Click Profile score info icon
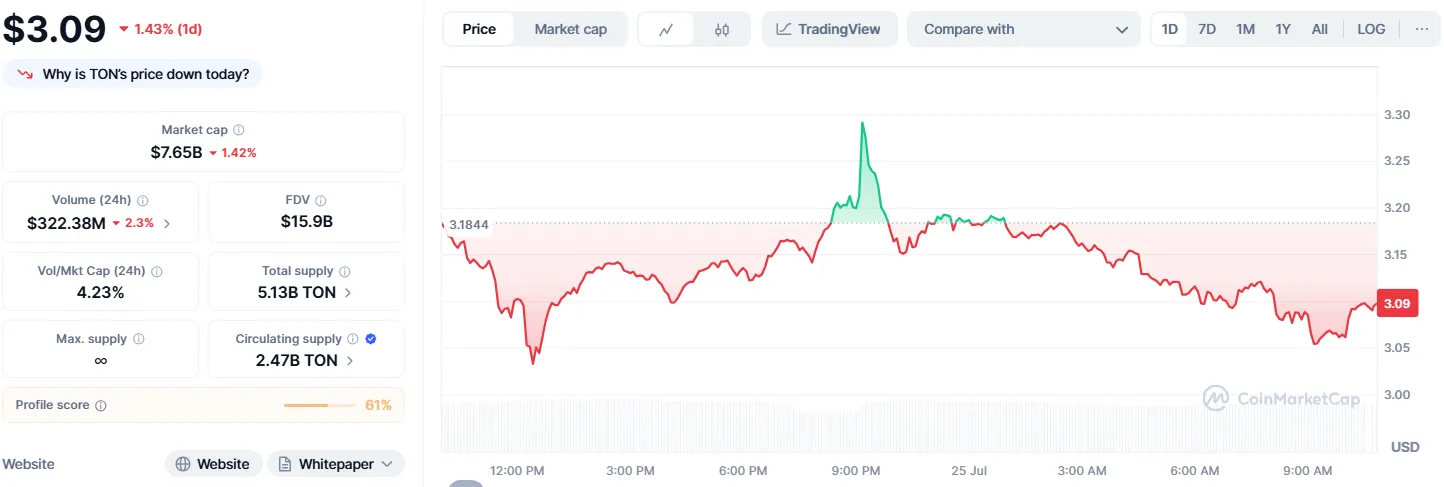 point(101,406)
